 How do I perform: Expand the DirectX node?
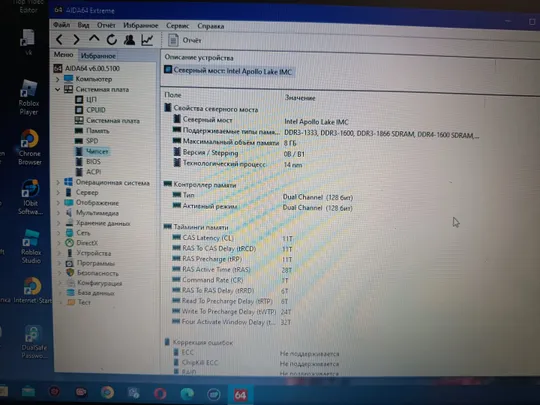(x=59, y=243)
